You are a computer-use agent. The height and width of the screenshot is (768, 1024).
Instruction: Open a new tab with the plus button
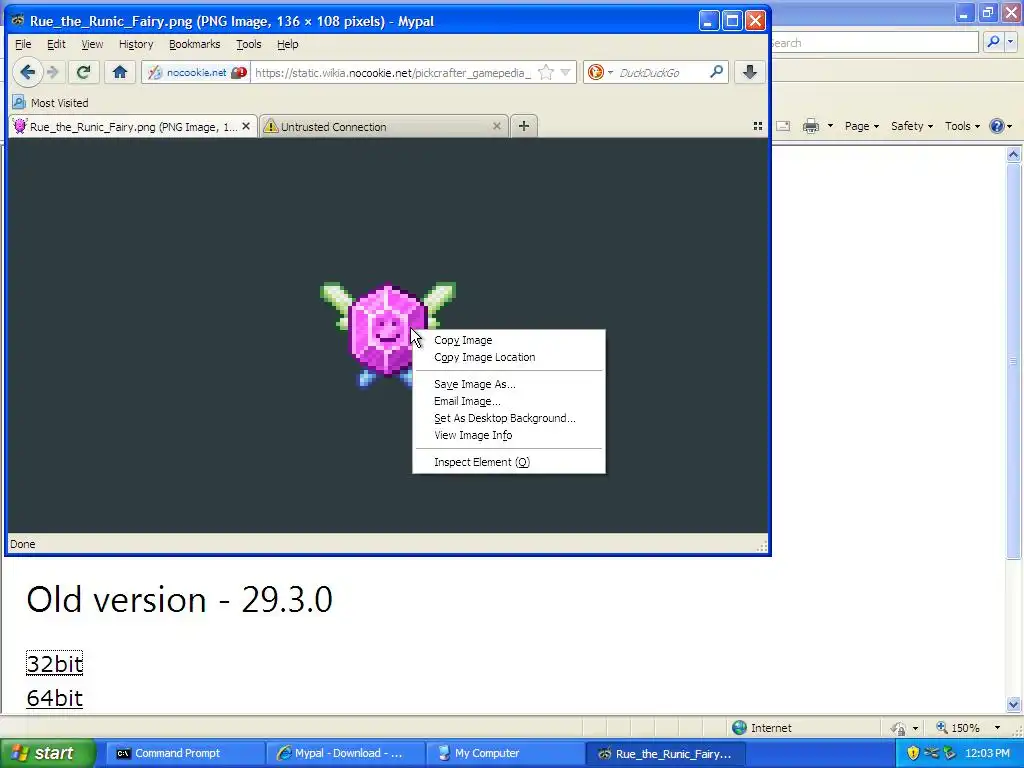coord(524,126)
